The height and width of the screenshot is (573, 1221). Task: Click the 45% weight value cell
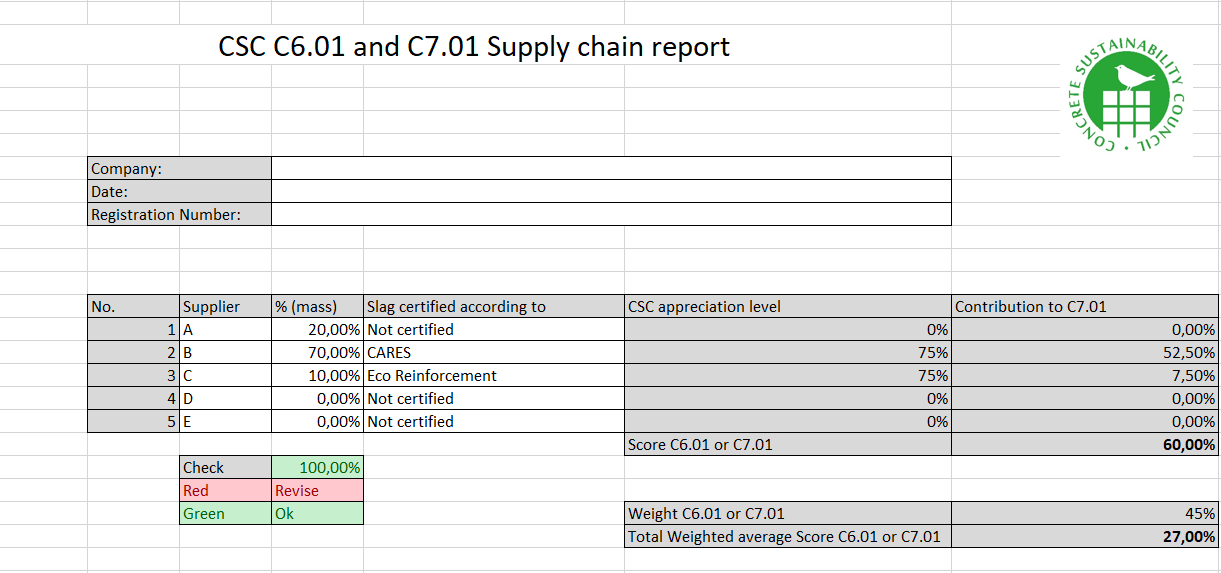(x=1084, y=514)
